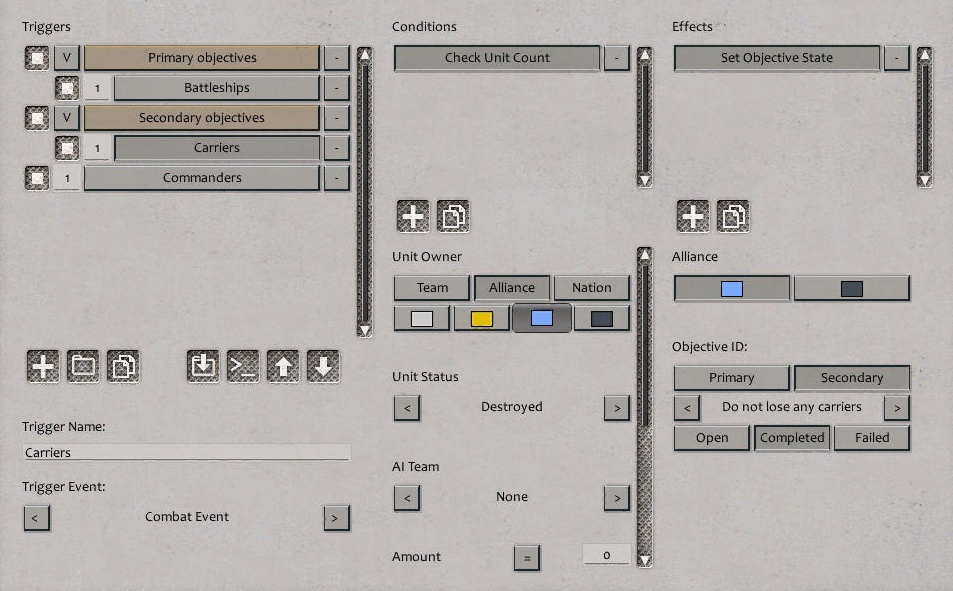Toggle the checkbox for the Carriers trigger
Screen dimensions: 953x591
click(x=66, y=147)
